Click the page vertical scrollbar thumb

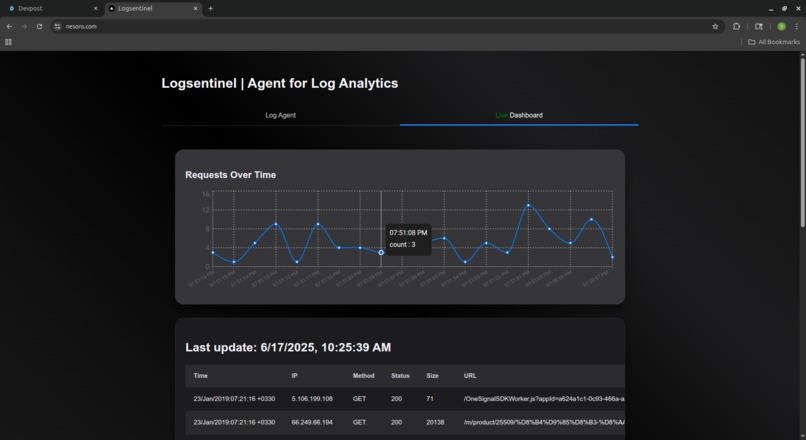802,141
